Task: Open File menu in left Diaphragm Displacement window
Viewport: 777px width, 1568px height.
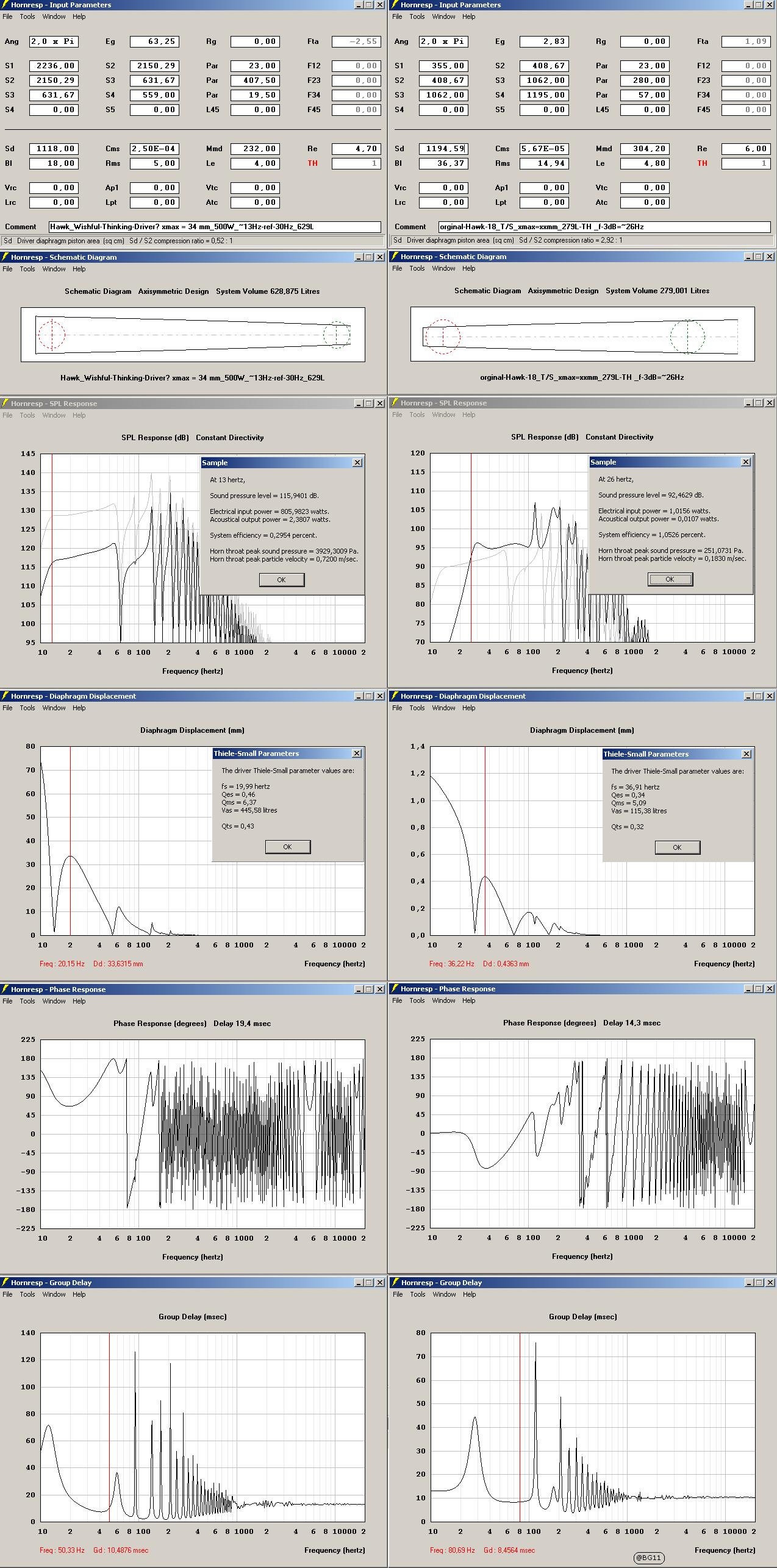Action: [x=7, y=708]
